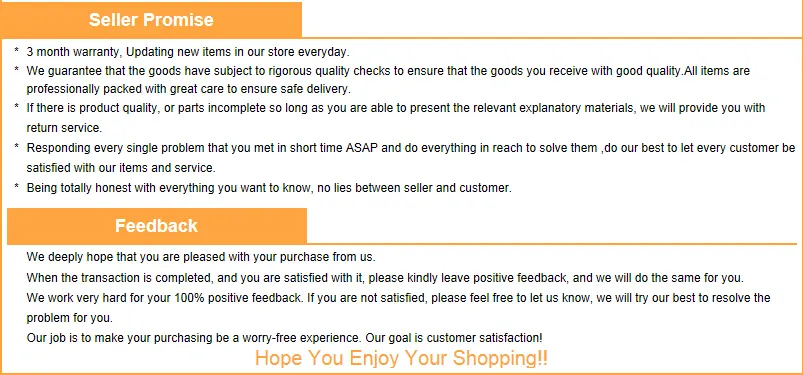803x375 pixels.
Task: Click the When the transaction is completed sentence
Action: coord(385,278)
